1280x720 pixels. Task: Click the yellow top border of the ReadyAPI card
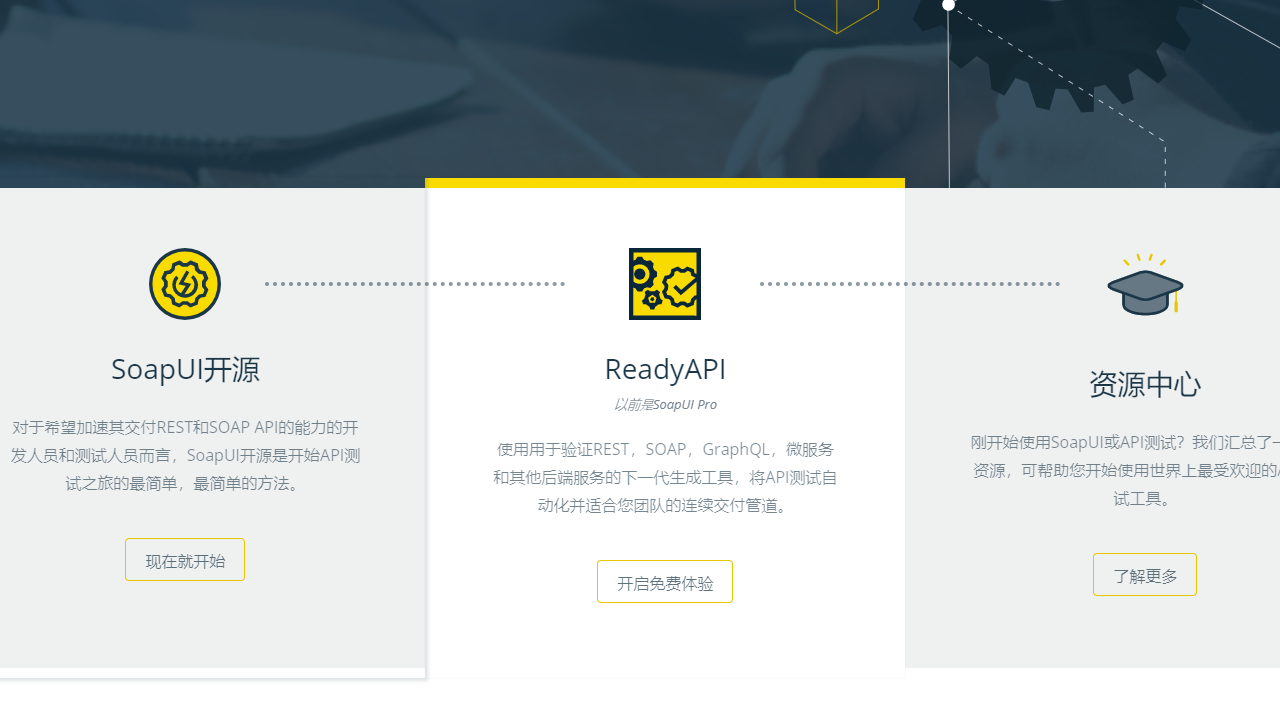(665, 183)
